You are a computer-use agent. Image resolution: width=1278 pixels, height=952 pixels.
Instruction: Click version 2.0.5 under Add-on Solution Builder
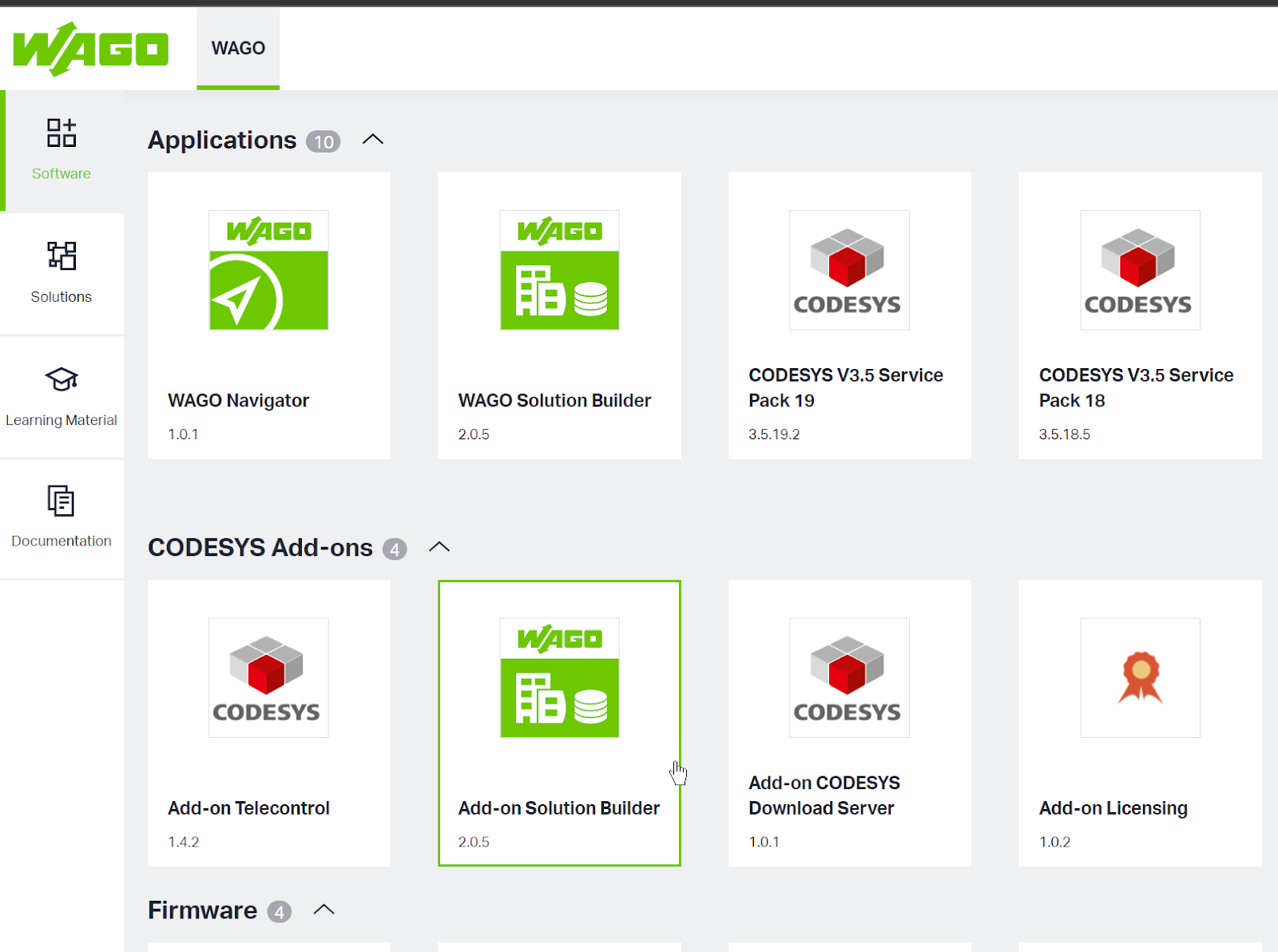pos(474,842)
